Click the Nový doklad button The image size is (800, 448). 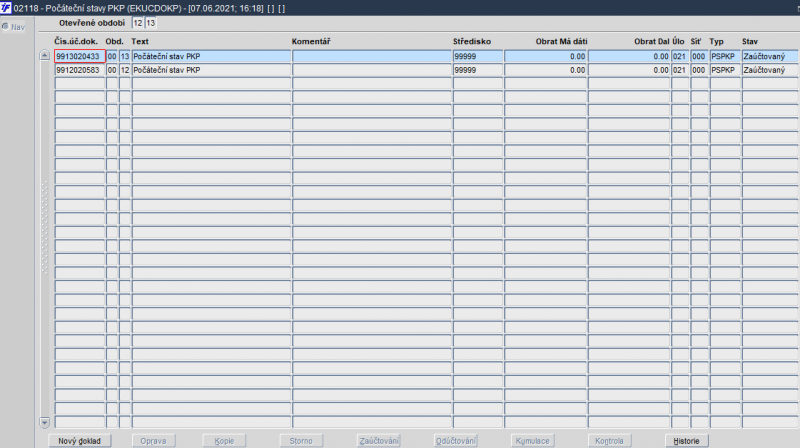[80, 441]
